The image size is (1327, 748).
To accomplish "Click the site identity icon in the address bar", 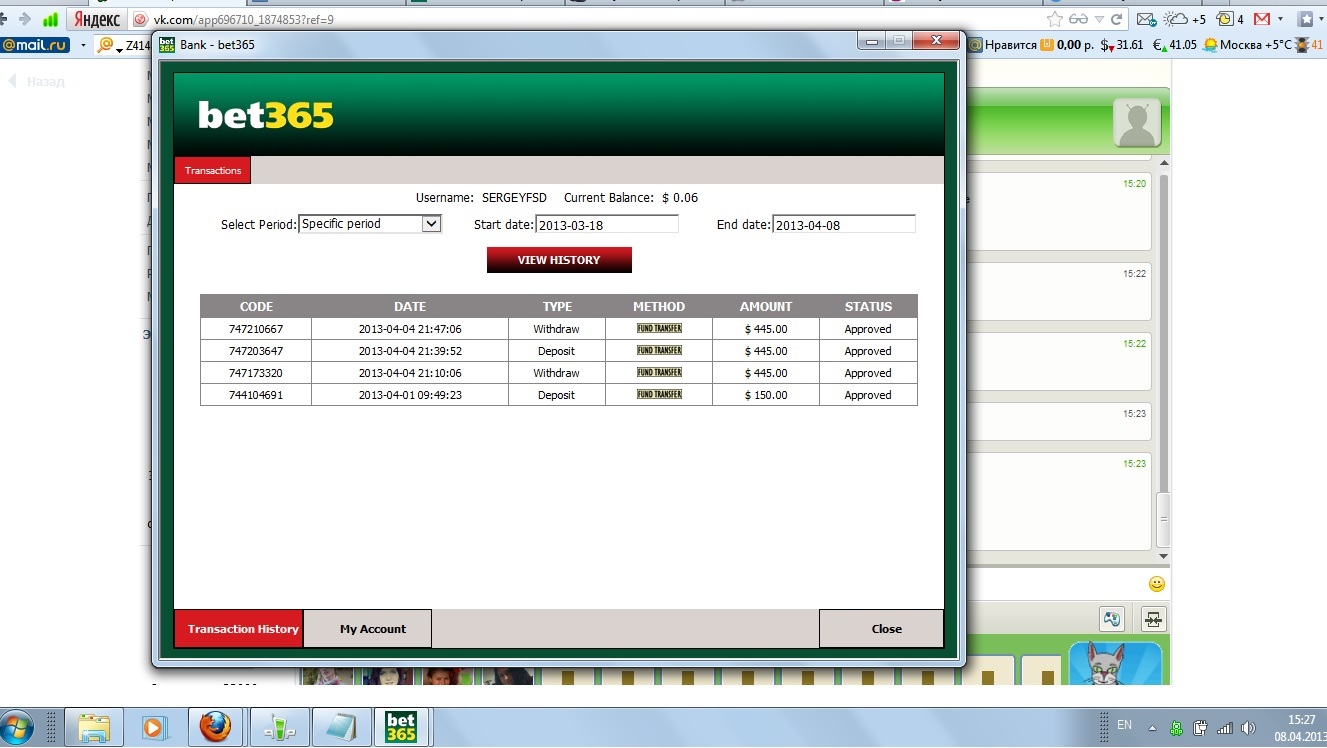I will tap(140, 19).
